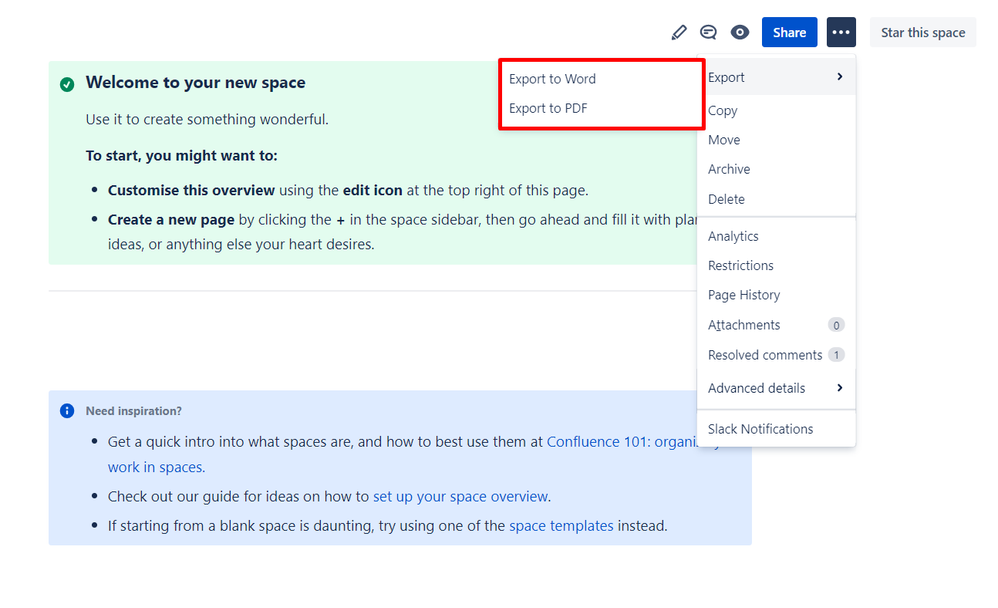Screen dimensions: 998x608
Task: Click 'Use it to create something wonderful.' text
Action: 207,120
